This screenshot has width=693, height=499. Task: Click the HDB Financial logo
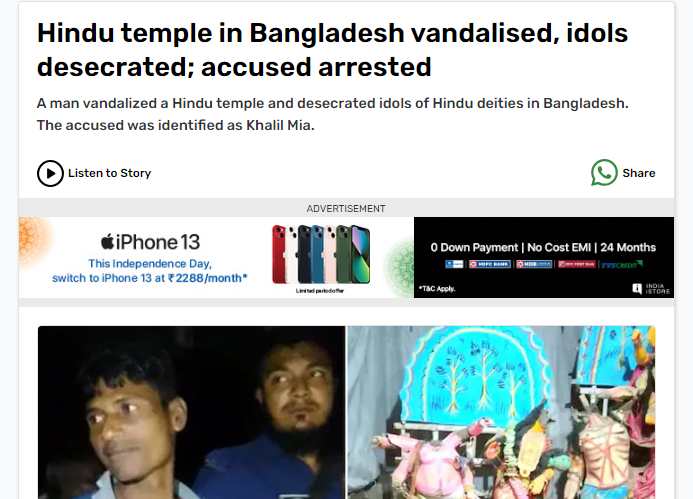(x=534, y=264)
